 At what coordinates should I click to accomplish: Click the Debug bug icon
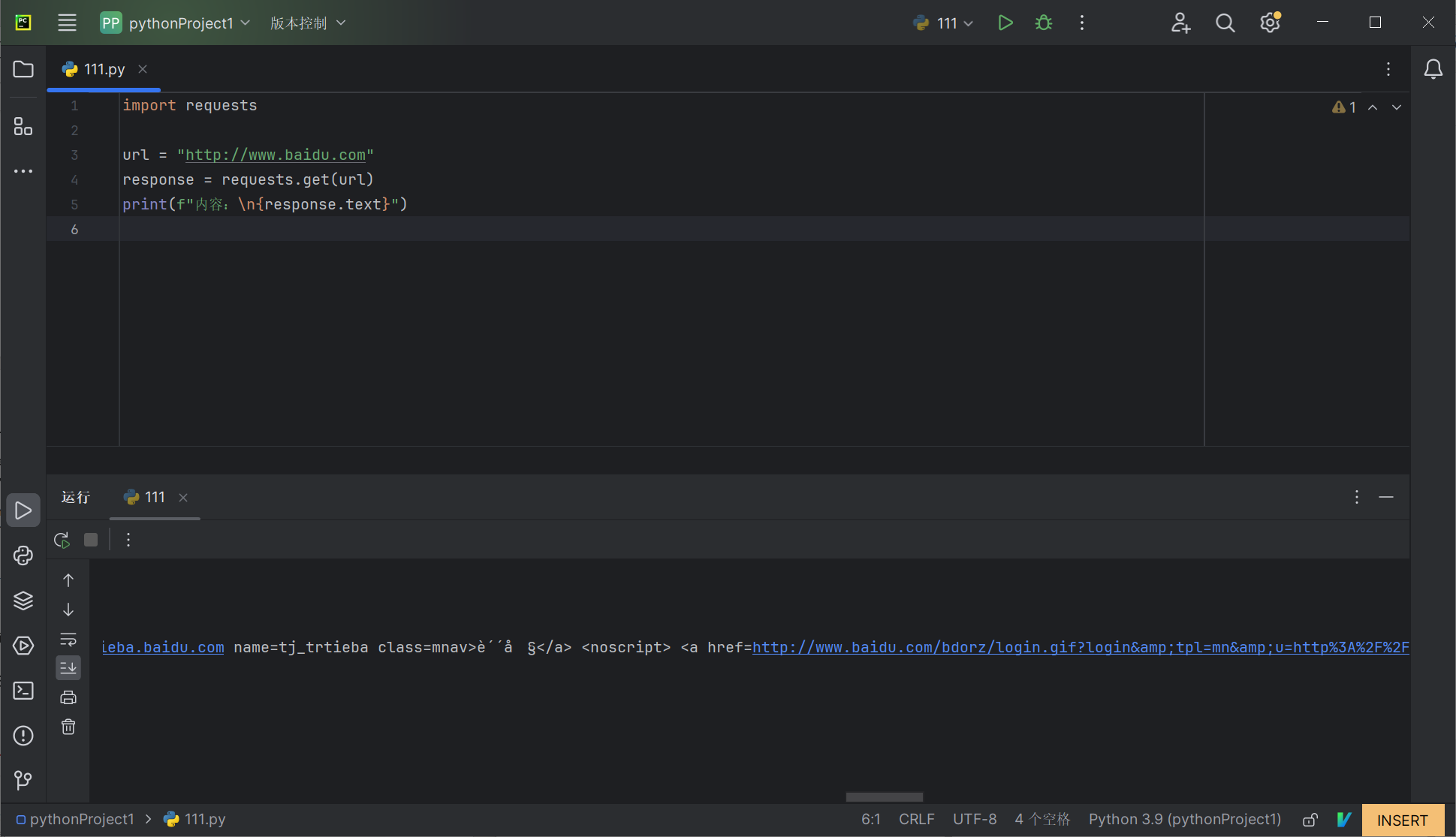pos(1044,23)
